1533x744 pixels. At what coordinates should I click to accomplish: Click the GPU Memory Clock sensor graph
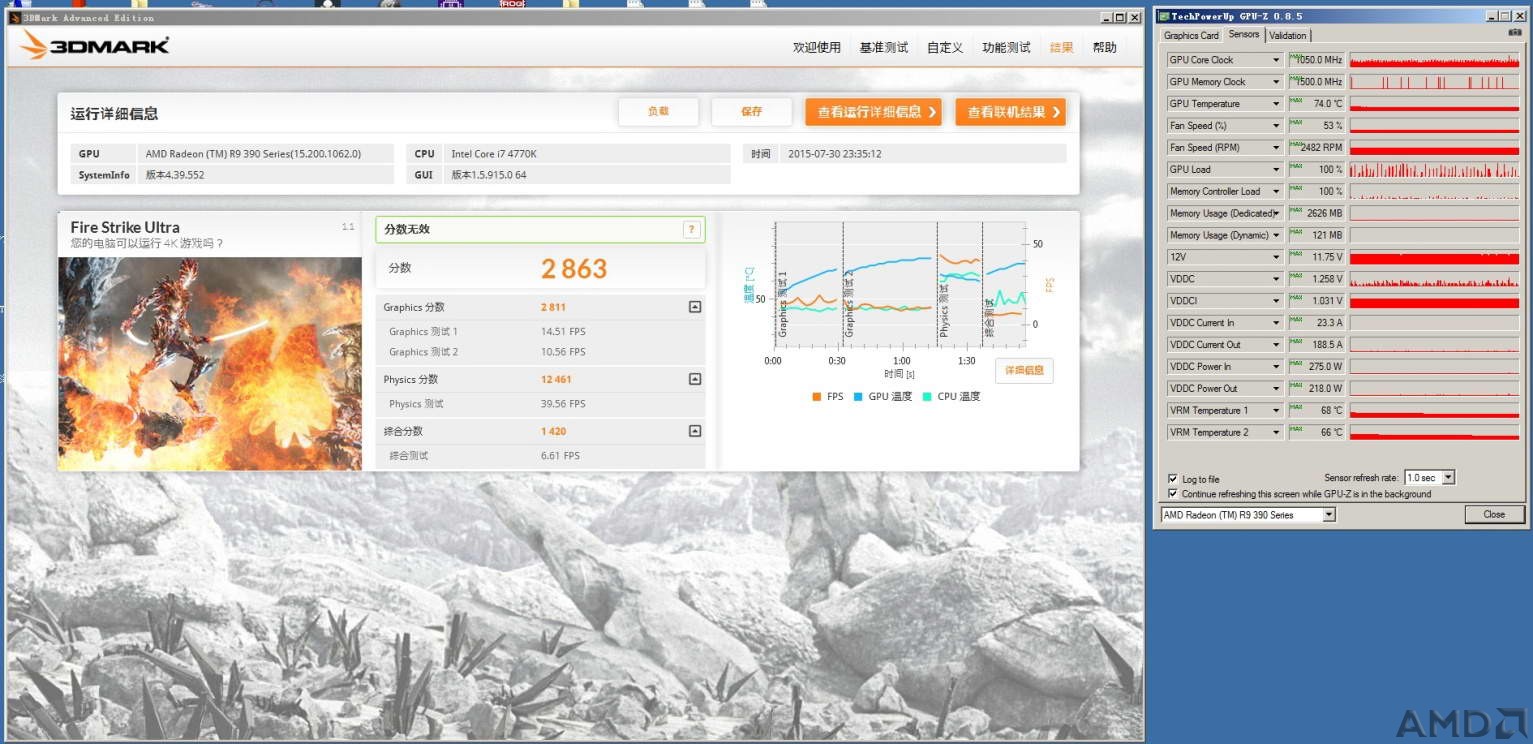point(1434,82)
